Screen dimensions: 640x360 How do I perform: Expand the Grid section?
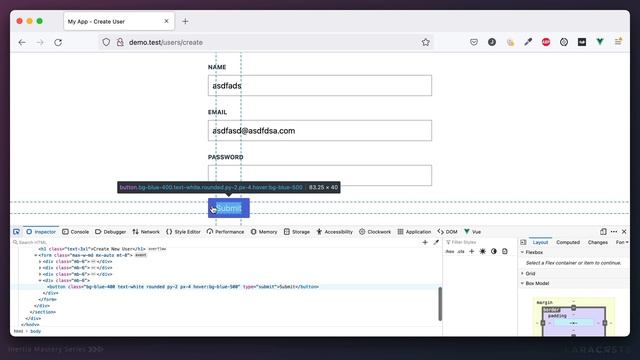(522, 273)
